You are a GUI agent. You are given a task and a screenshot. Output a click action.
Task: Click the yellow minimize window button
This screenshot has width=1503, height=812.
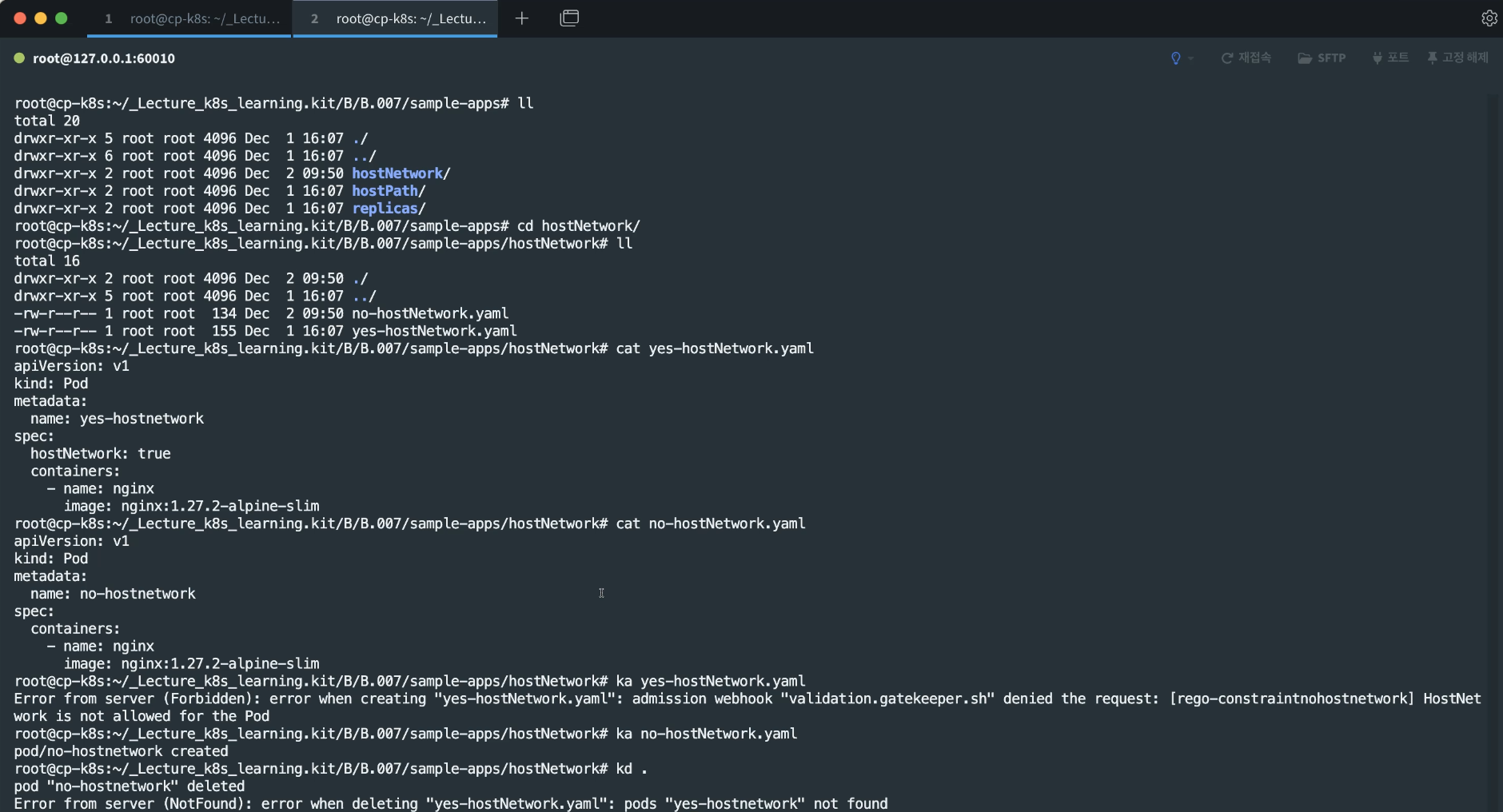(x=41, y=18)
